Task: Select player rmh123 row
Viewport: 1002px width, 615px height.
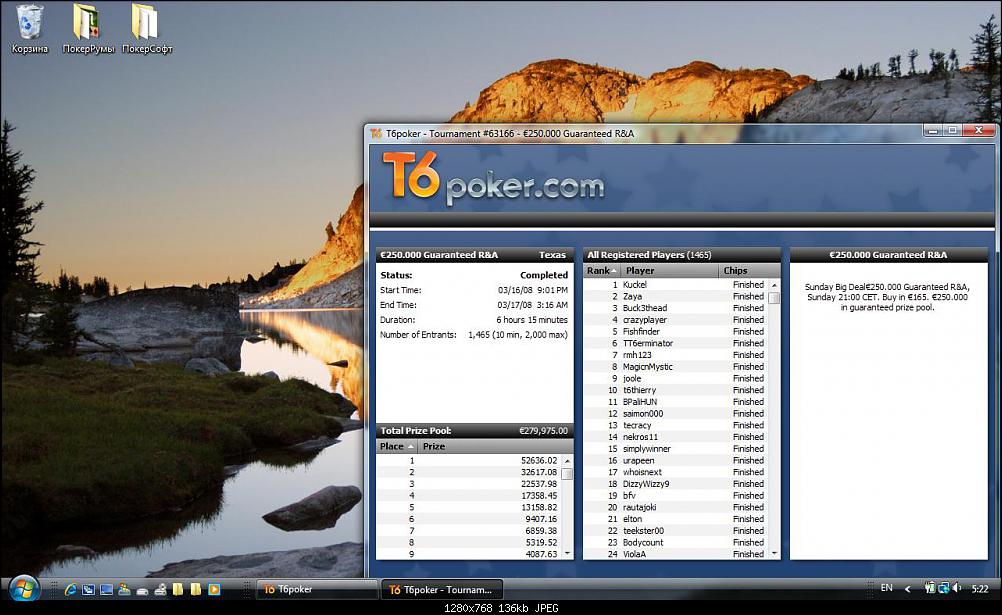Action: [x=676, y=355]
